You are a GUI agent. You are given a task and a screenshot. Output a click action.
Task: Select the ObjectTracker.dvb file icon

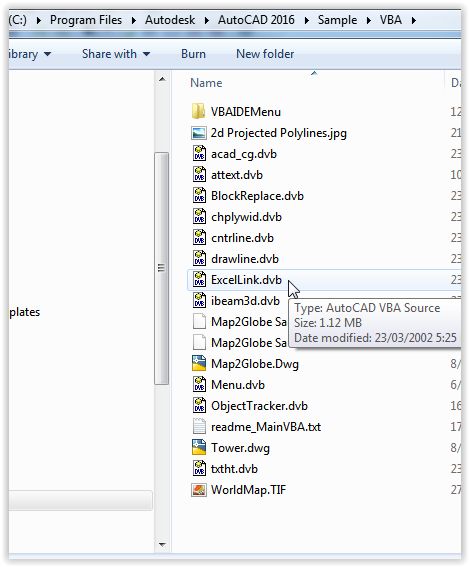[x=199, y=405]
